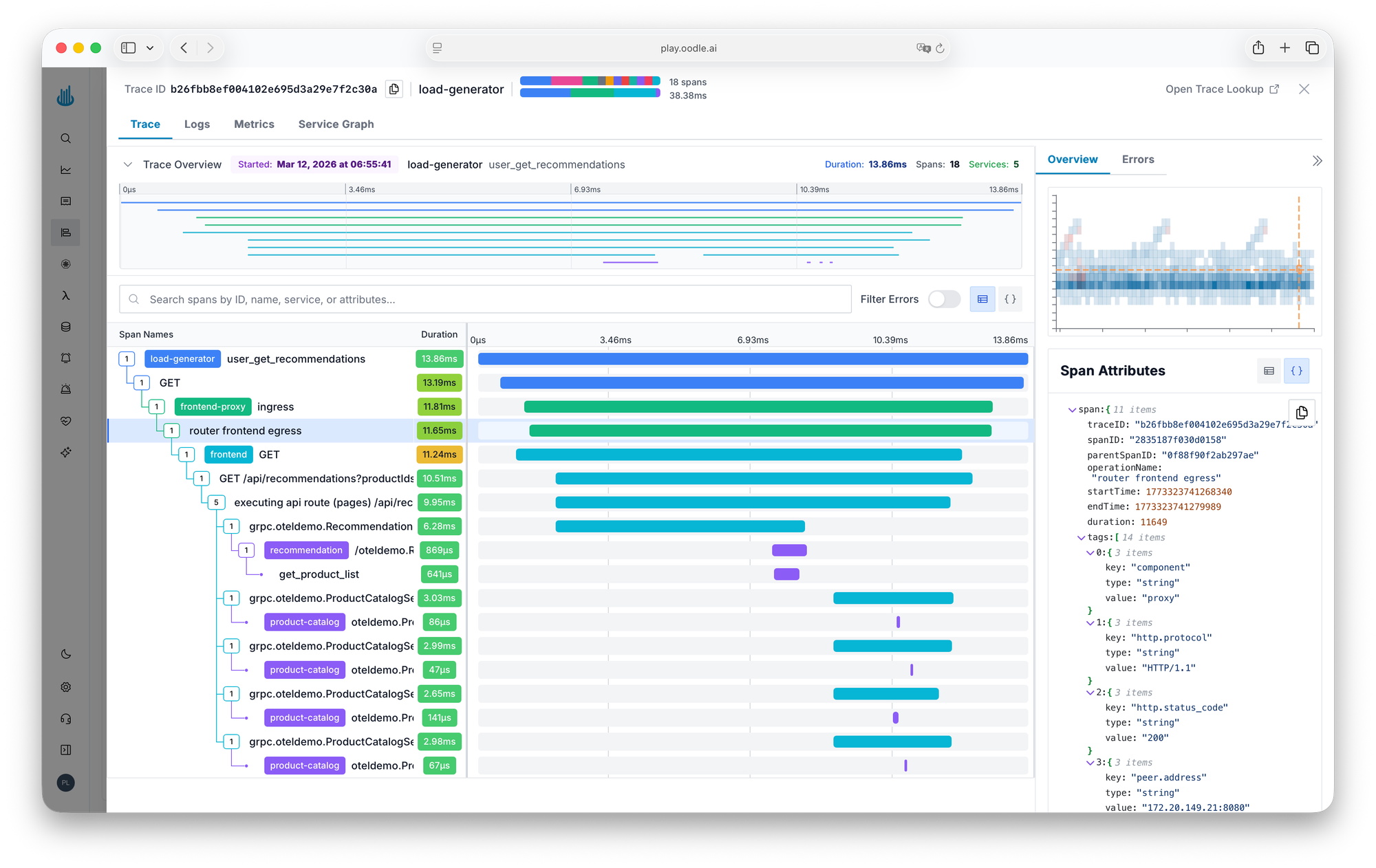The image size is (1376, 868).
Task: Select list view toggle beside Filter Errors
Action: [982, 299]
